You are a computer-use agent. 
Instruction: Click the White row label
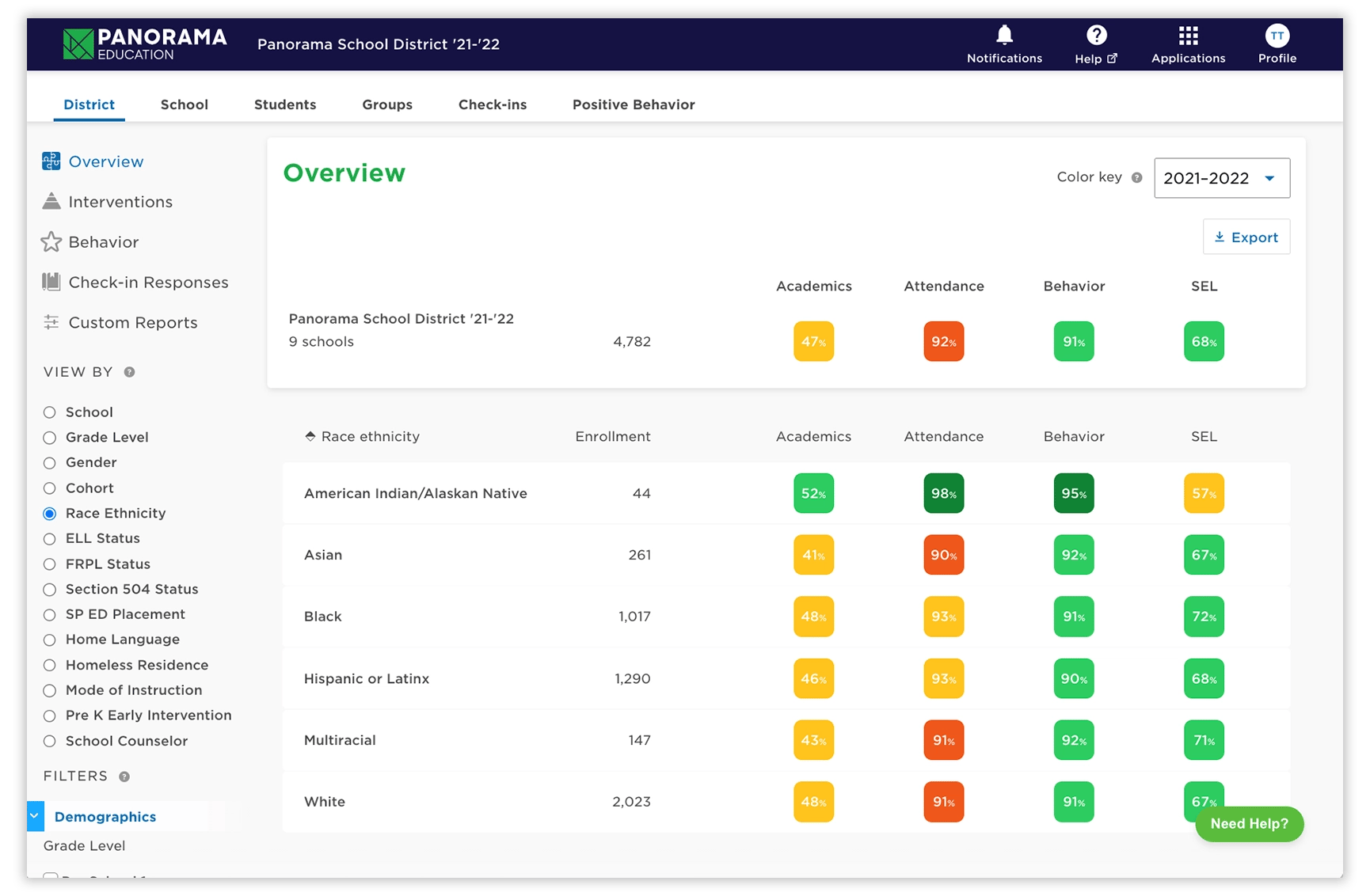[325, 802]
